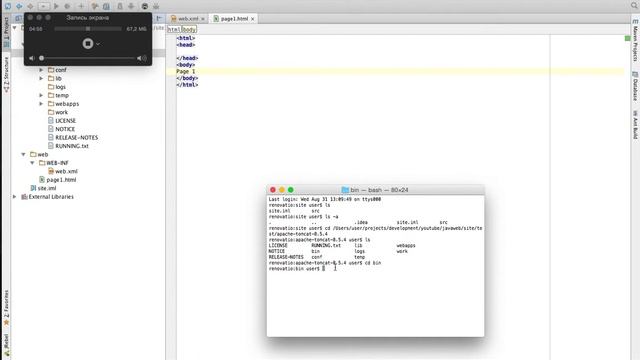Select the RELEASE-NOTES file
This screenshot has width=640, height=360.
click(x=73, y=138)
